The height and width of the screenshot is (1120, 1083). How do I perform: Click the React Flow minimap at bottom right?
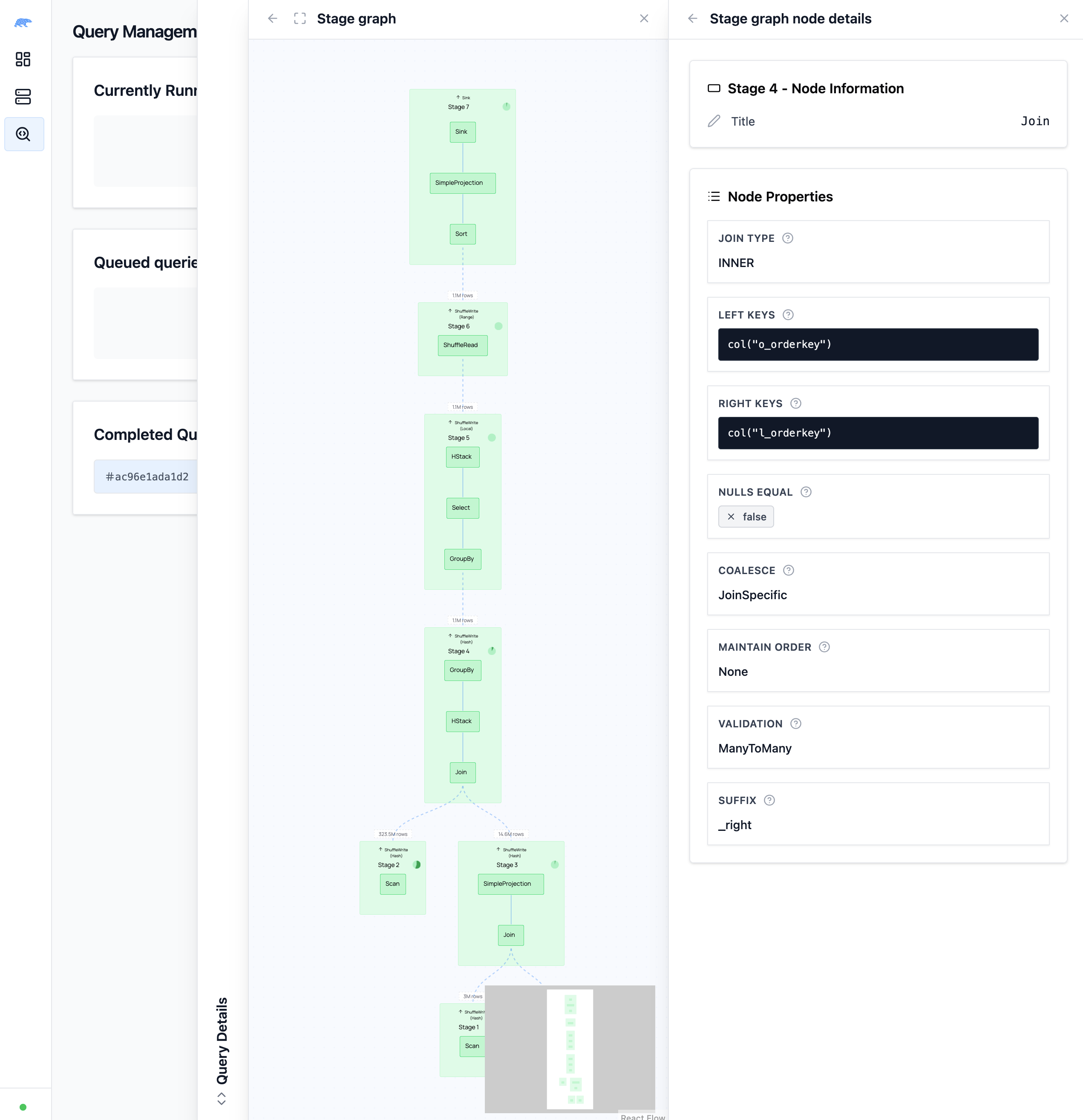click(570, 1048)
